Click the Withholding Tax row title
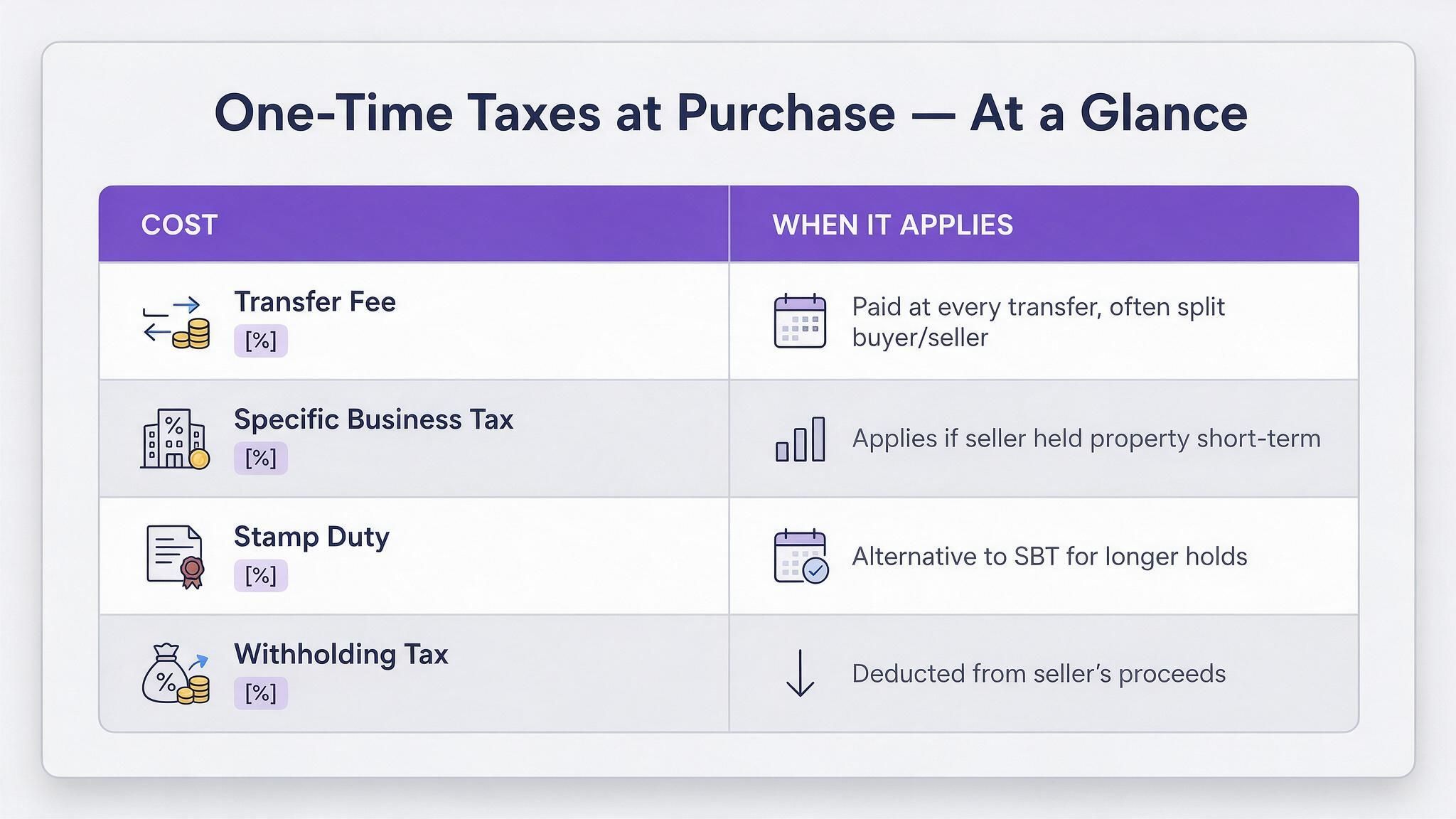Screen dimensions: 1456x819 pos(341,654)
